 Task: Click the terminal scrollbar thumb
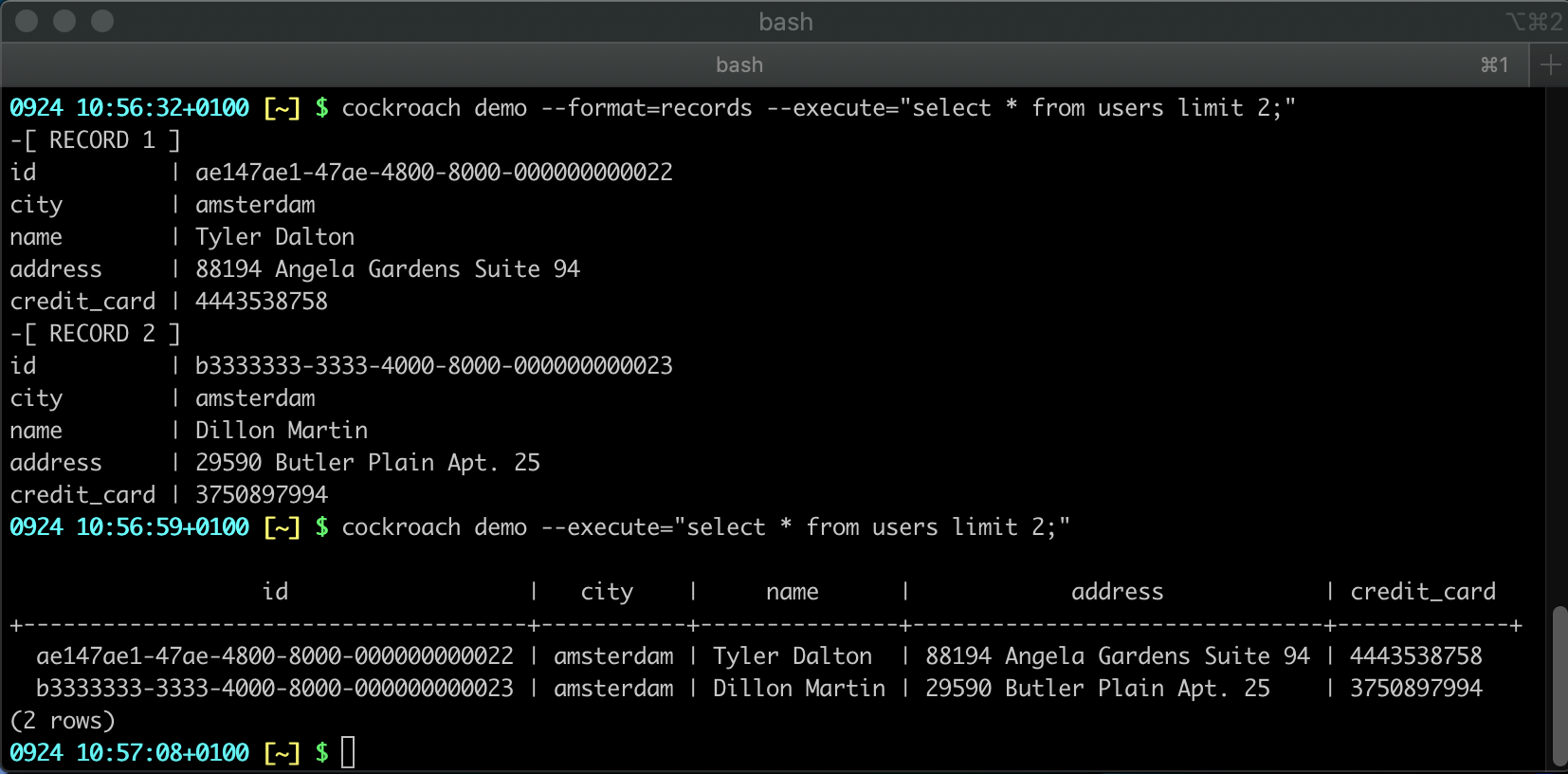tap(1559, 686)
